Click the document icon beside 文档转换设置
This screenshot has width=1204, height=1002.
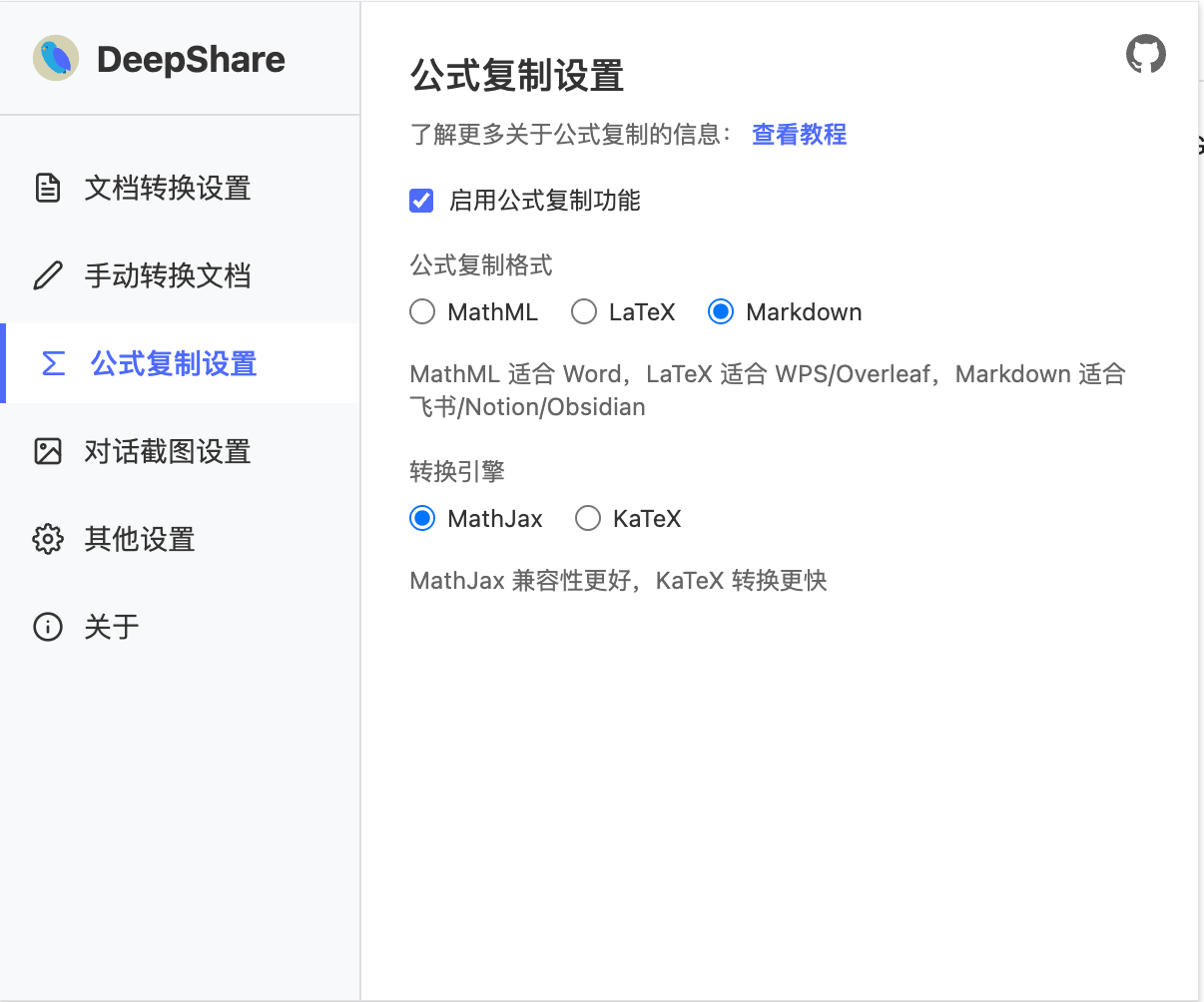(x=48, y=188)
